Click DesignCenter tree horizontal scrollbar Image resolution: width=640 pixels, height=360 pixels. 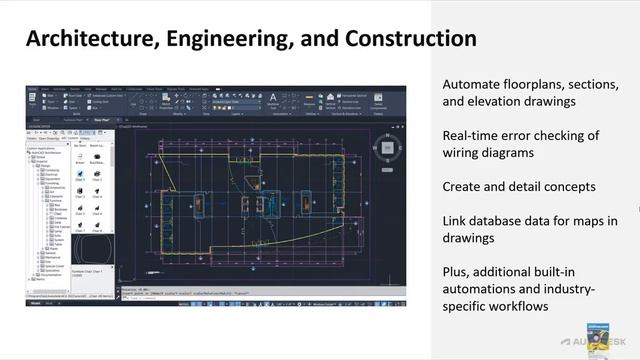tap(48, 291)
